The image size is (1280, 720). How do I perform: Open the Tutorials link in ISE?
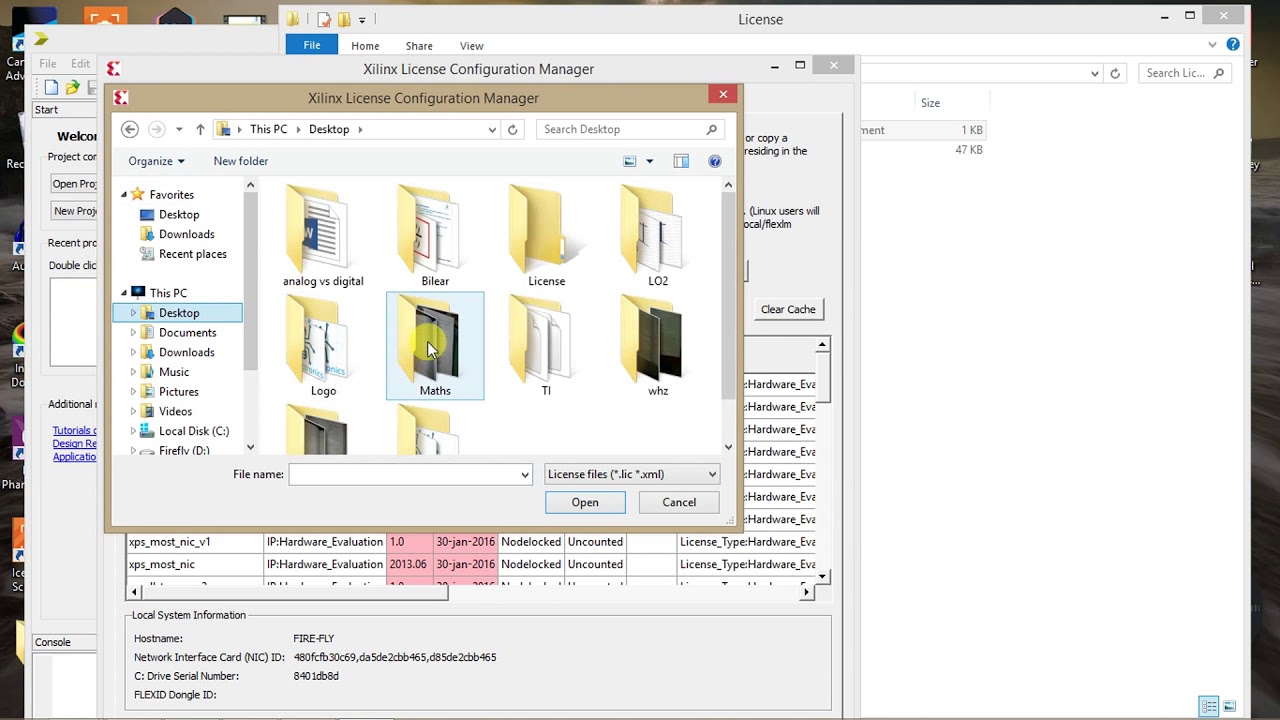pos(74,431)
